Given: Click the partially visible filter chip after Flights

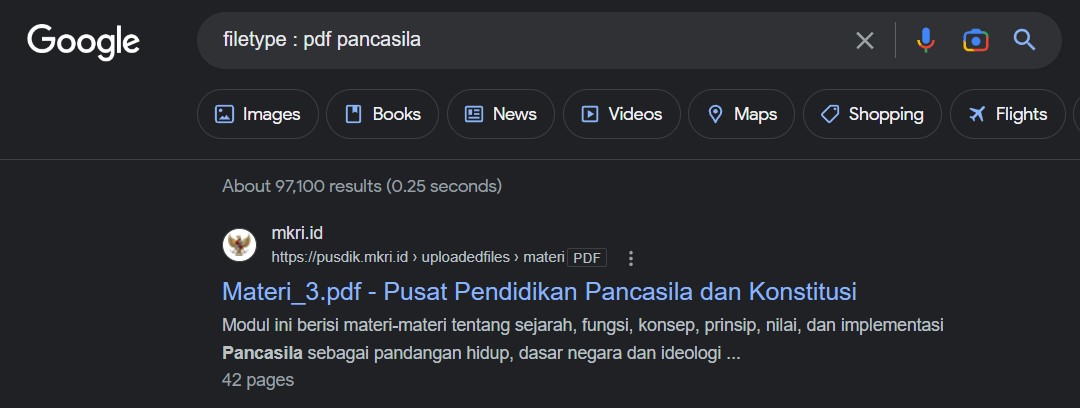Looking at the screenshot, I should (1076, 114).
